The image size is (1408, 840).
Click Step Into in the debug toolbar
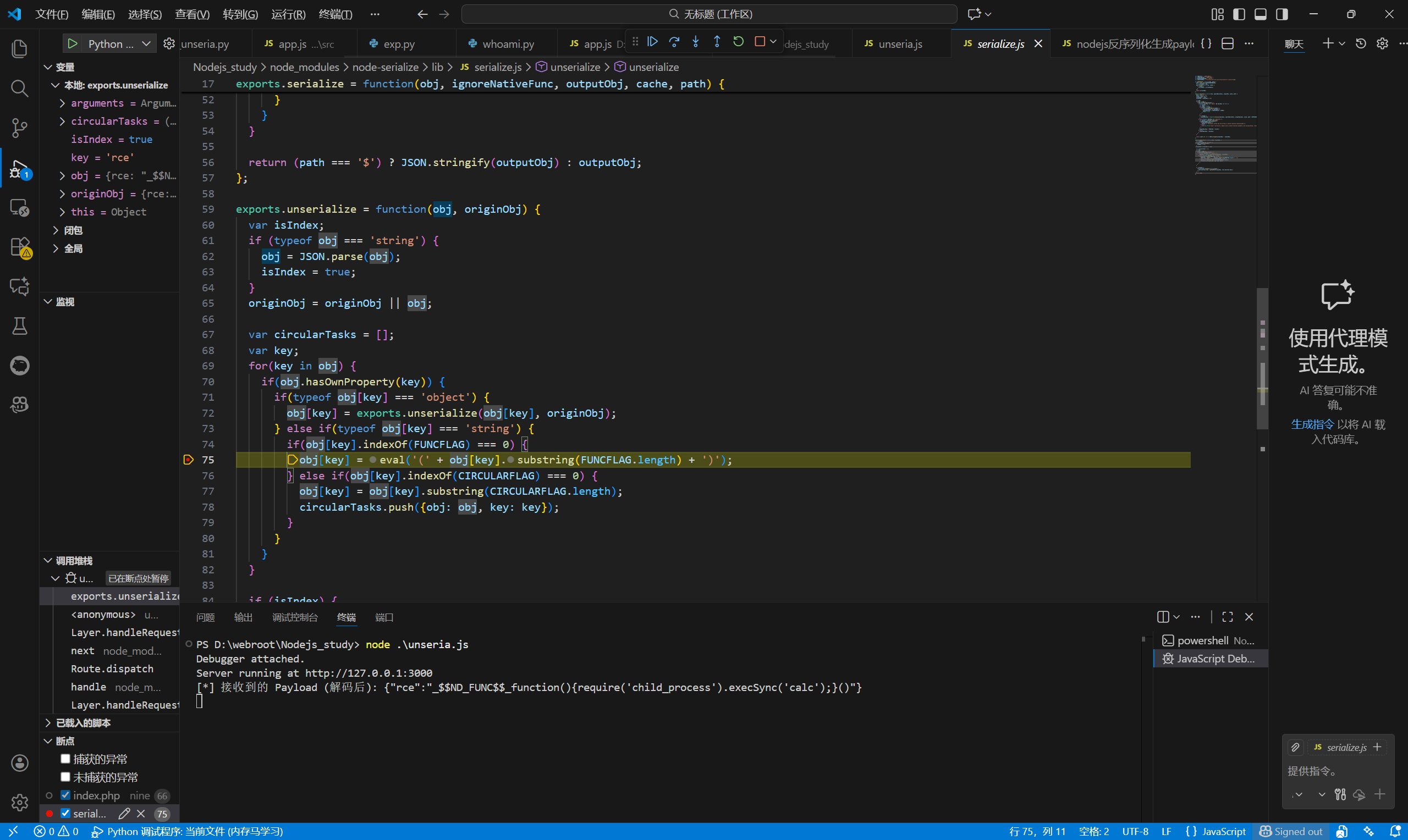click(x=695, y=41)
